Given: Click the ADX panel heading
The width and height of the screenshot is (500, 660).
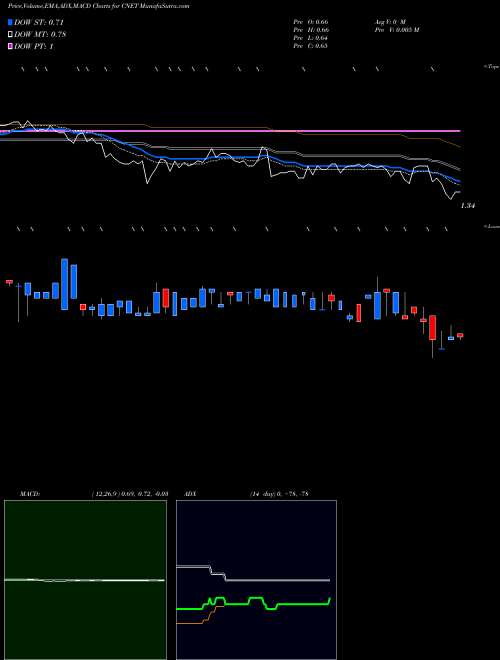Looking at the screenshot, I should coord(191,494).
